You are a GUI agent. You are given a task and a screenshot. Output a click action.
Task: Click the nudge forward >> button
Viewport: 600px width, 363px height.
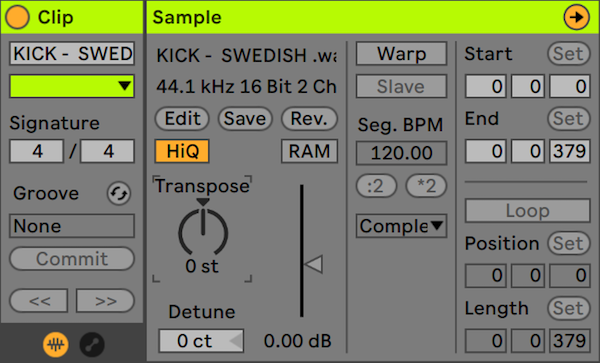coord(105,301)
